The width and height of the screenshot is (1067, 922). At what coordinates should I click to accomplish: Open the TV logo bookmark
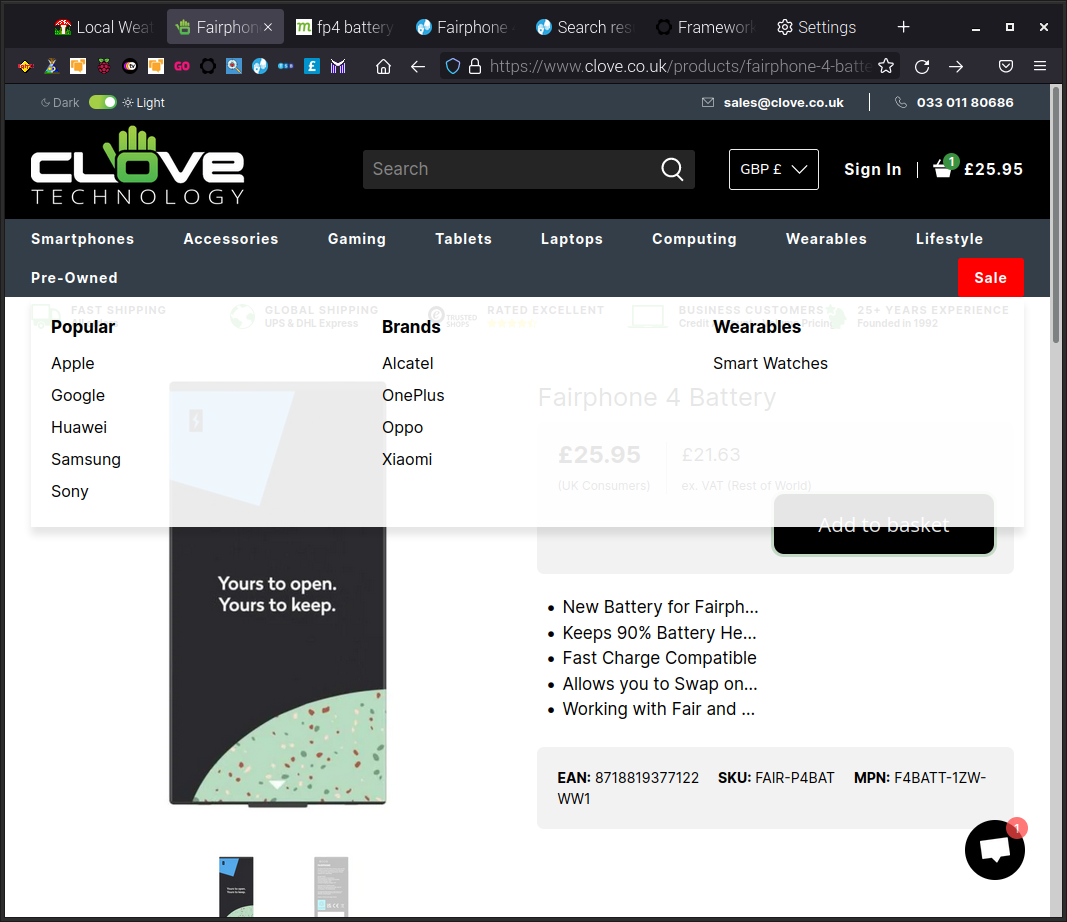click(130, 66)
